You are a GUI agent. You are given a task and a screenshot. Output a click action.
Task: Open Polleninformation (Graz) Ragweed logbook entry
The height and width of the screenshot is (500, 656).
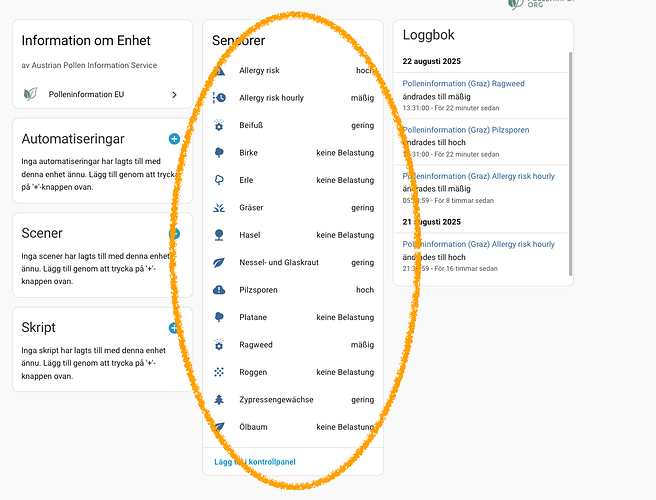(464, 84)
